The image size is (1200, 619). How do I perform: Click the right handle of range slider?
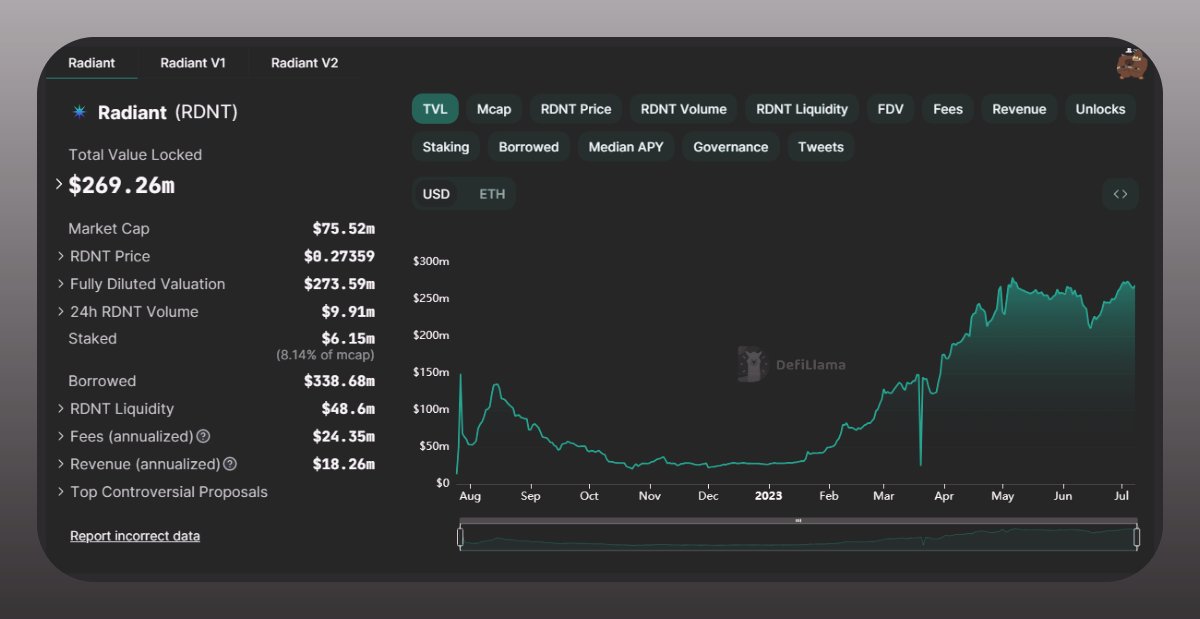tap(1137, 537)
